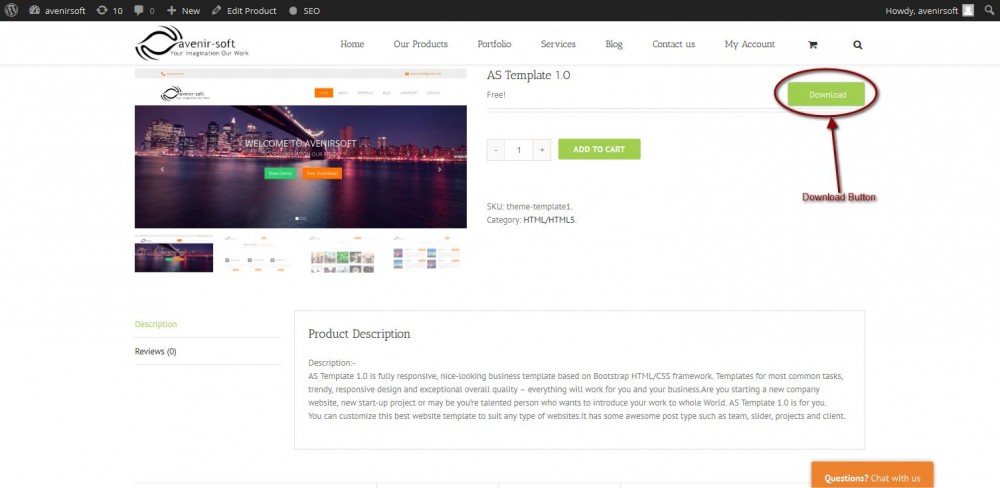1000x488 pixels.
Task: Open Edit Product in admin bar
Action: click(244, 11)
